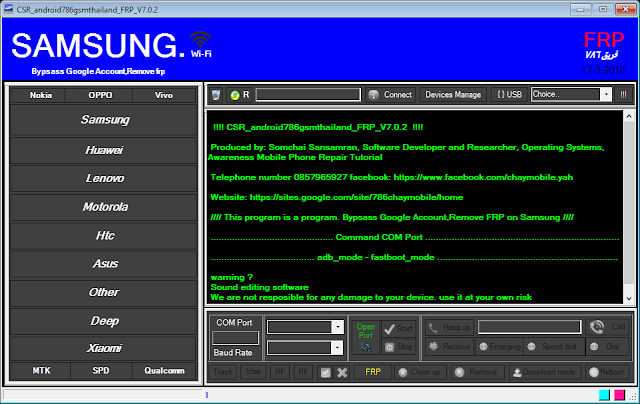Switch to the Vivo tab
Screen dimensions: 640x404
(164, 95)
